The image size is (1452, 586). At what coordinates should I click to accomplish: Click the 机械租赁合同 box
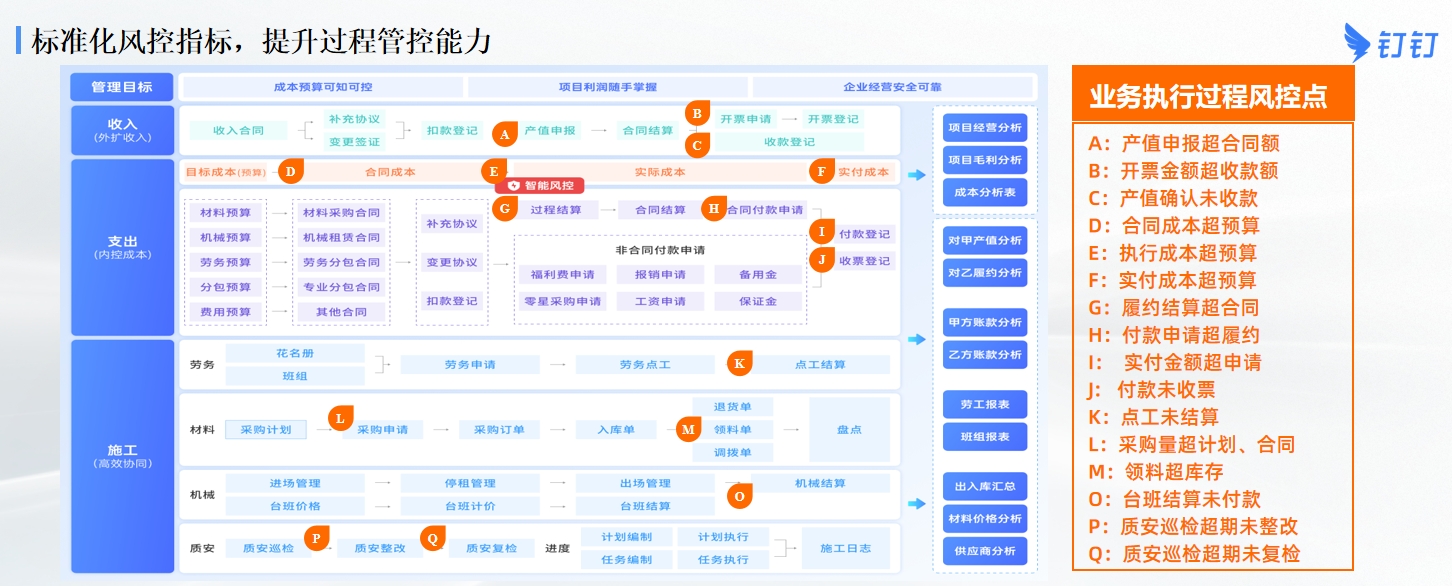coord(341,238)
